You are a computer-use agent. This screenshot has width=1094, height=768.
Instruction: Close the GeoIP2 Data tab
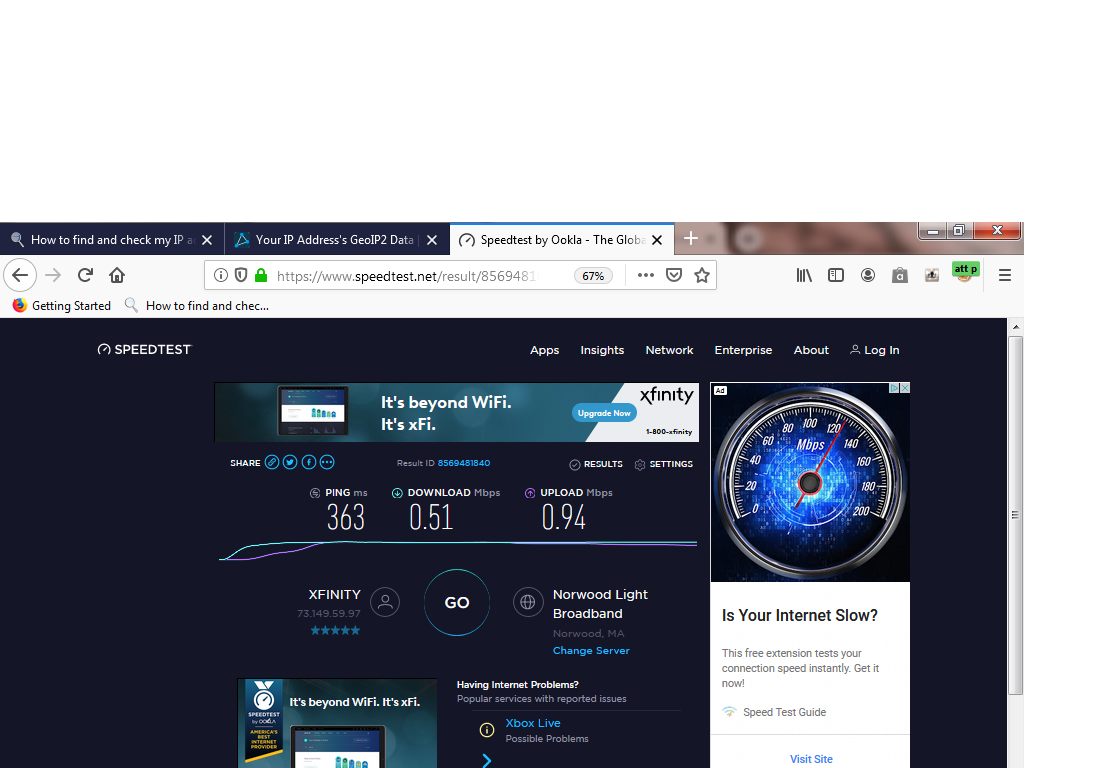pyautogui.click(x=432, y=240)
